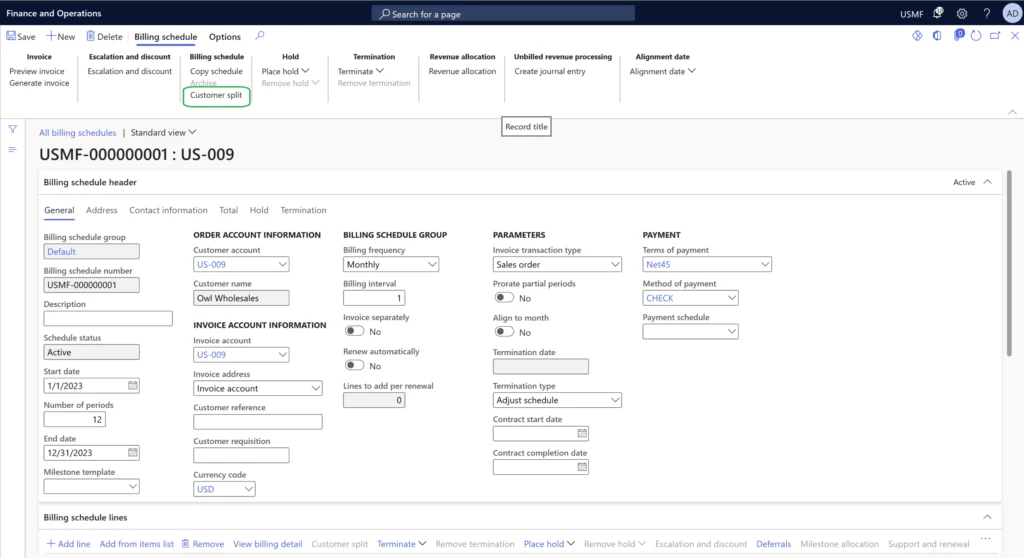Click View billing detail
This screenshot has height=558, width=1024.
[268, 544]
